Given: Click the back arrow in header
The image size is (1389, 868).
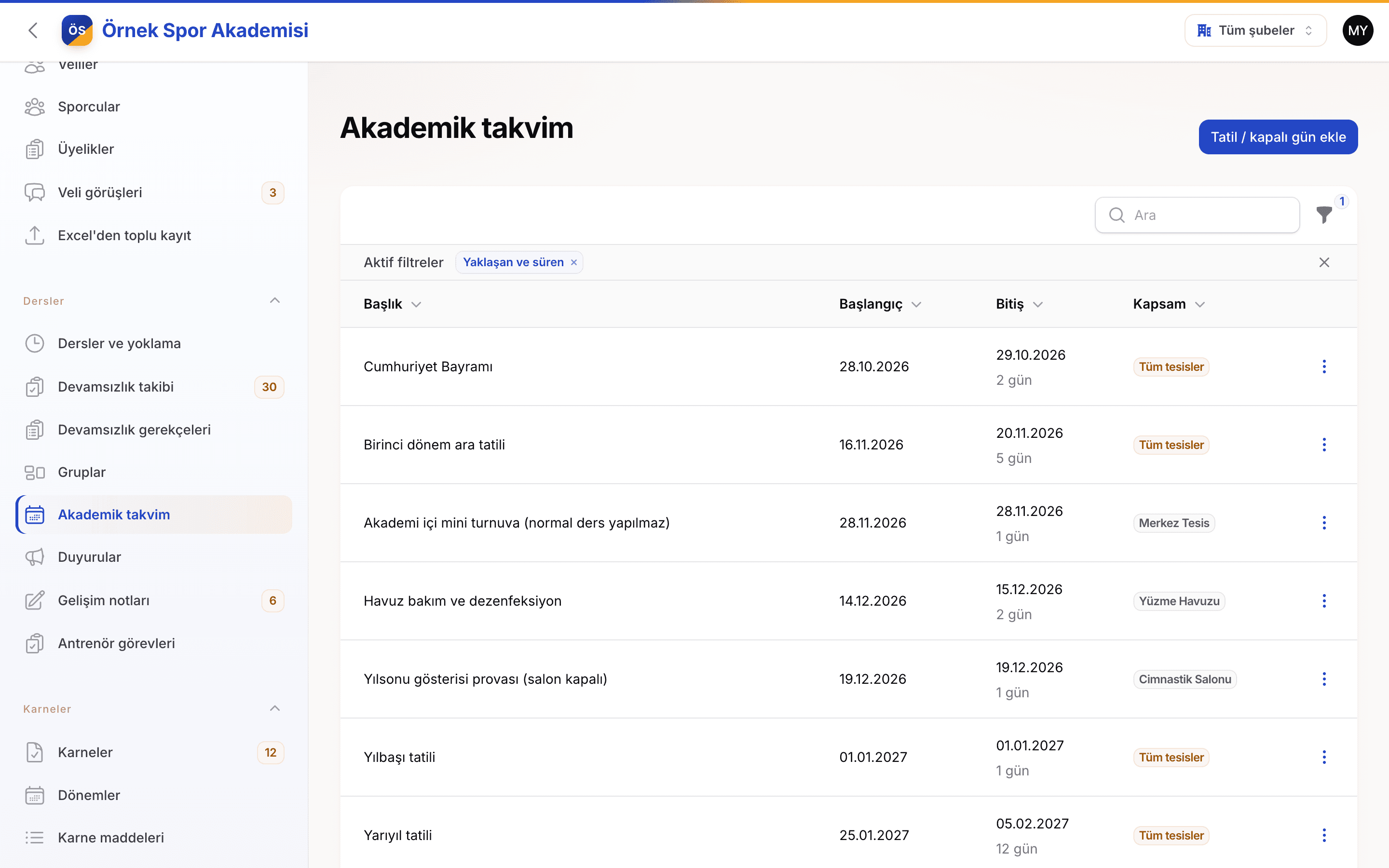Looking at the screenshot, I should 33,30.
